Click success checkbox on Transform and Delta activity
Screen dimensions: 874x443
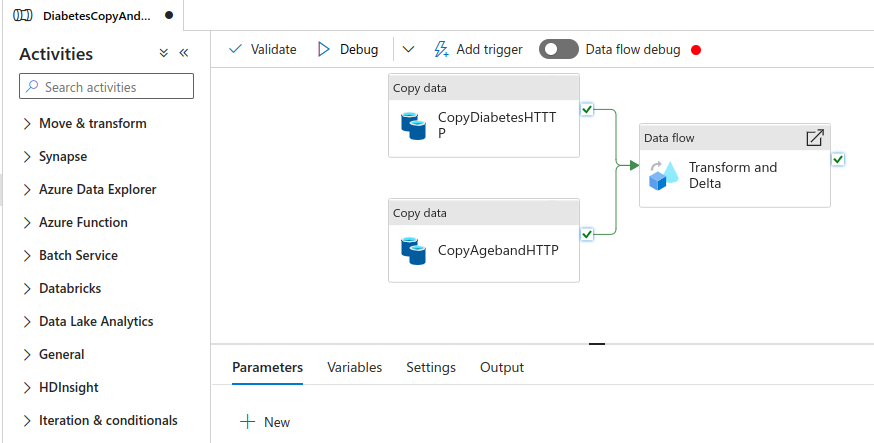[838, 160]
